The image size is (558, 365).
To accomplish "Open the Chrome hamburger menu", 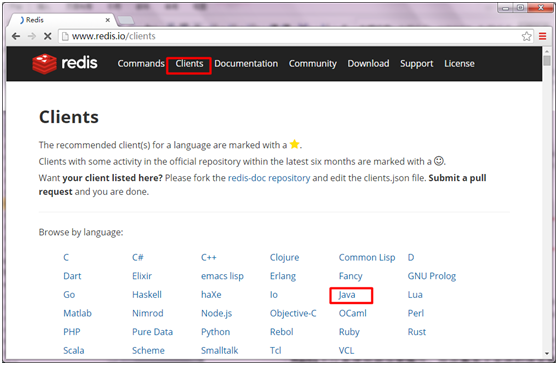I will (x=542, y=36).
